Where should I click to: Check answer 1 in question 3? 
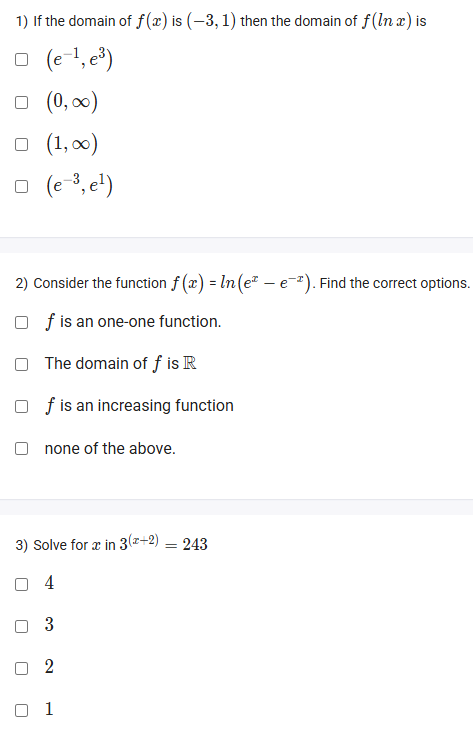tap(21, 710)
